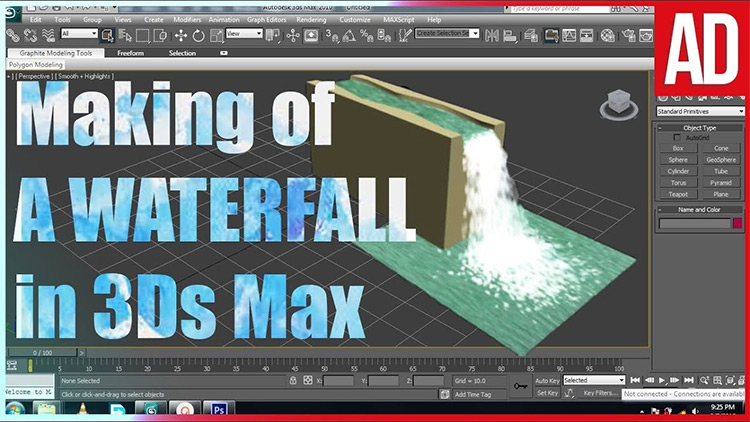Click the ribbon minimize toggle after Selection tab
The width and height of the screenshot is (750, 422).
click(x=224, y=53)
